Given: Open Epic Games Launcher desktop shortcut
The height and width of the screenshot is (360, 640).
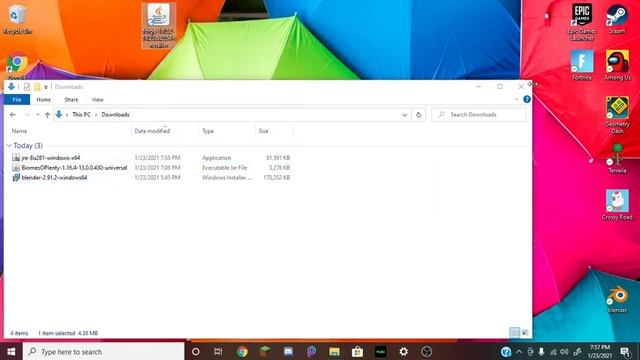Looking at the screenshot, I should [x=582, y=22].
